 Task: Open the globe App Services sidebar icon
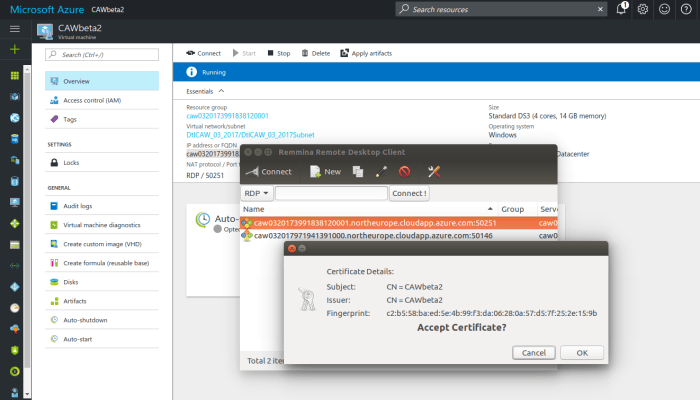15,118
